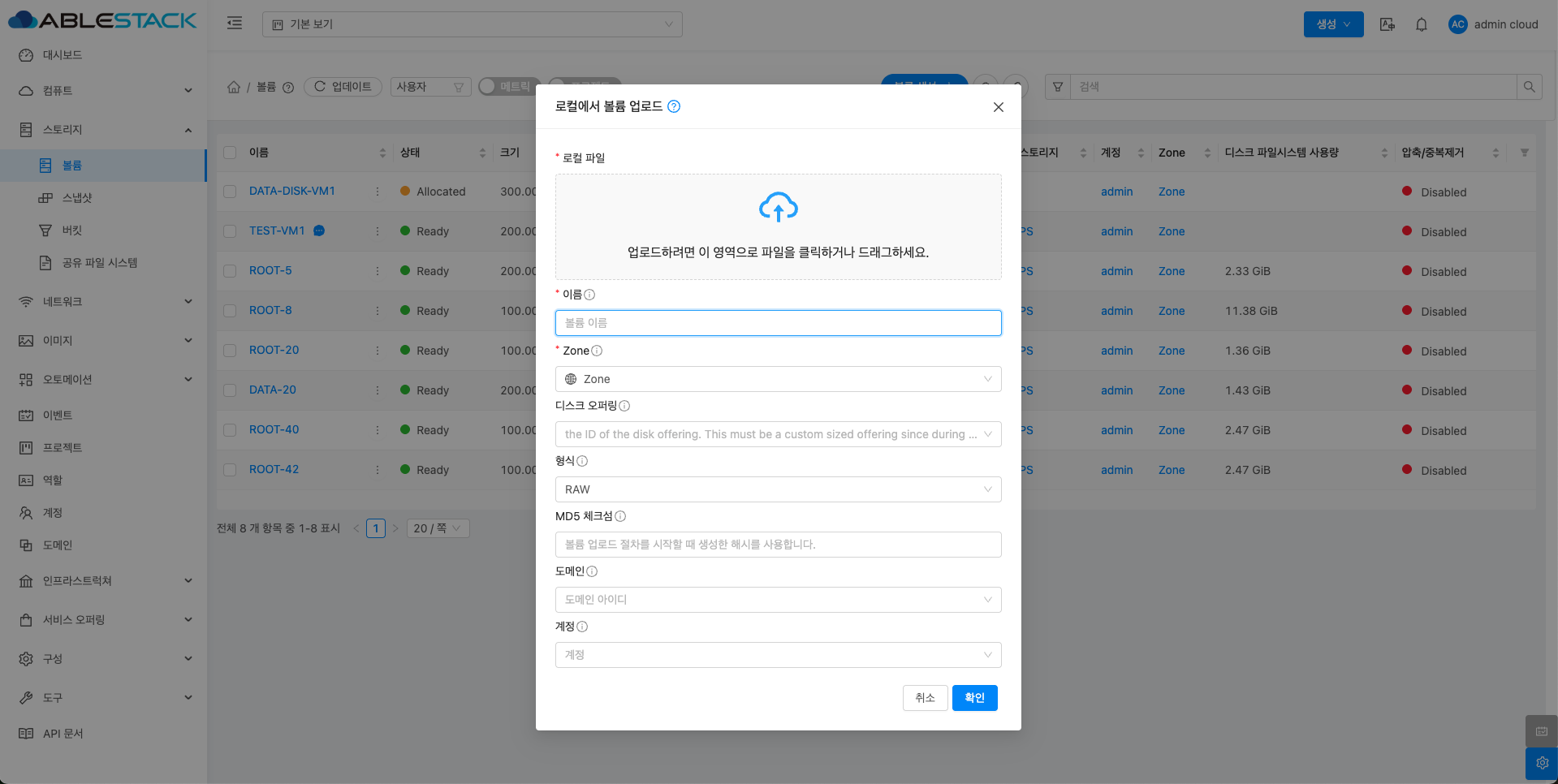This screenshot has width=1558, height=784.
Task: Open the settings gear at bottom right
Action: click(1542, 764)
